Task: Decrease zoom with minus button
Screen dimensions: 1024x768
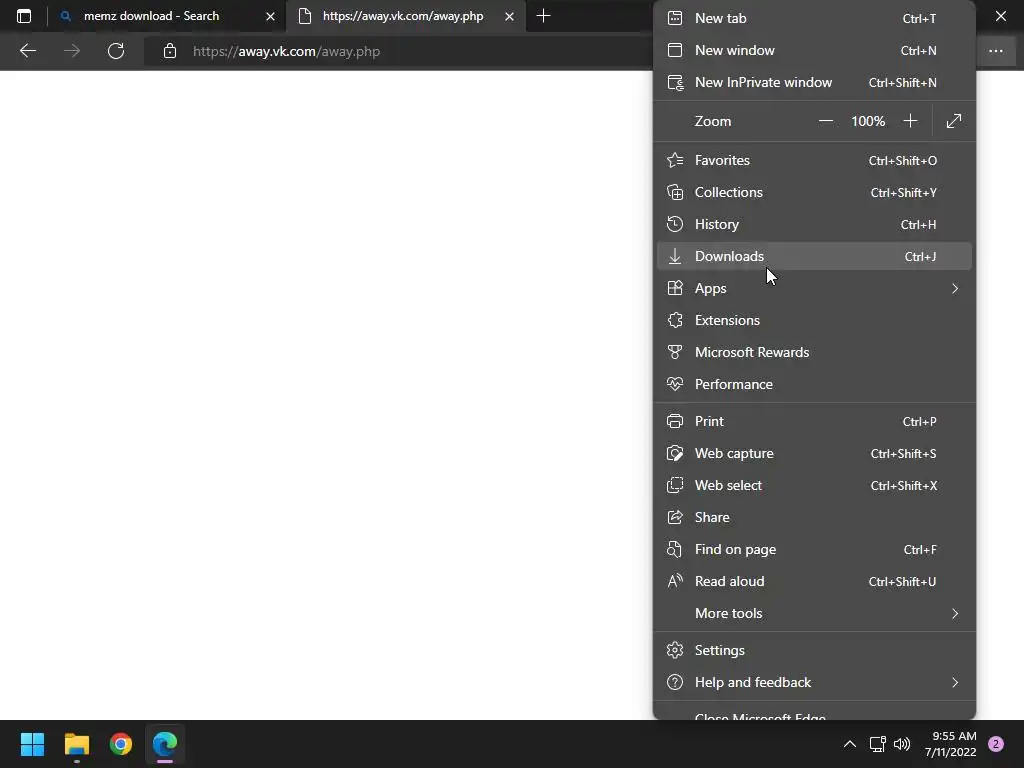Action: 825,121
